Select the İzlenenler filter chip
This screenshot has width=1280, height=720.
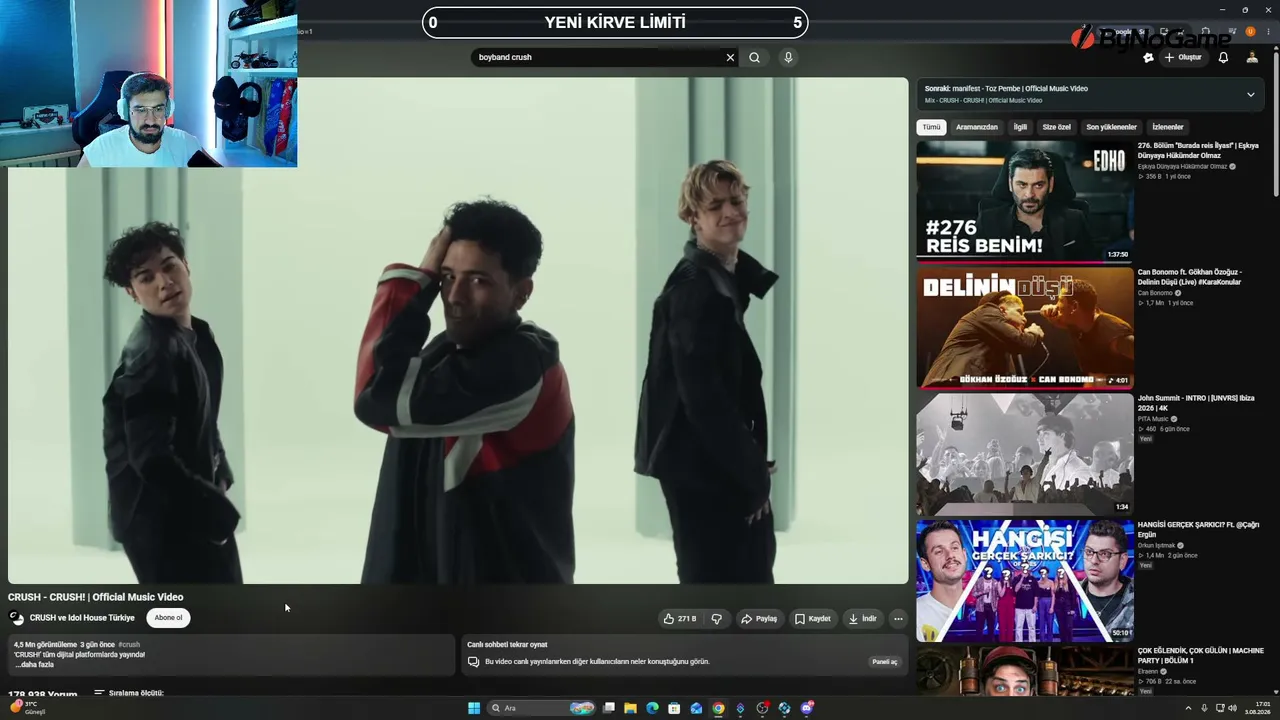click(x=1167, y=127)
